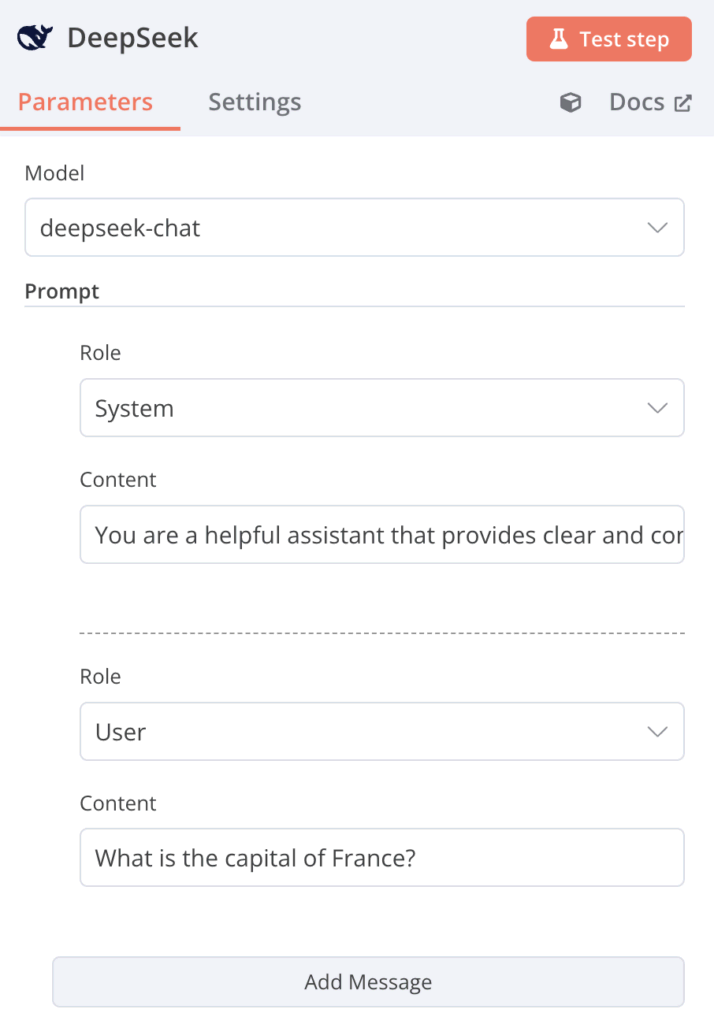The image size is (714, 1024).
Task: Expand the first Role dropdown set to System
Action: point(380,408)
